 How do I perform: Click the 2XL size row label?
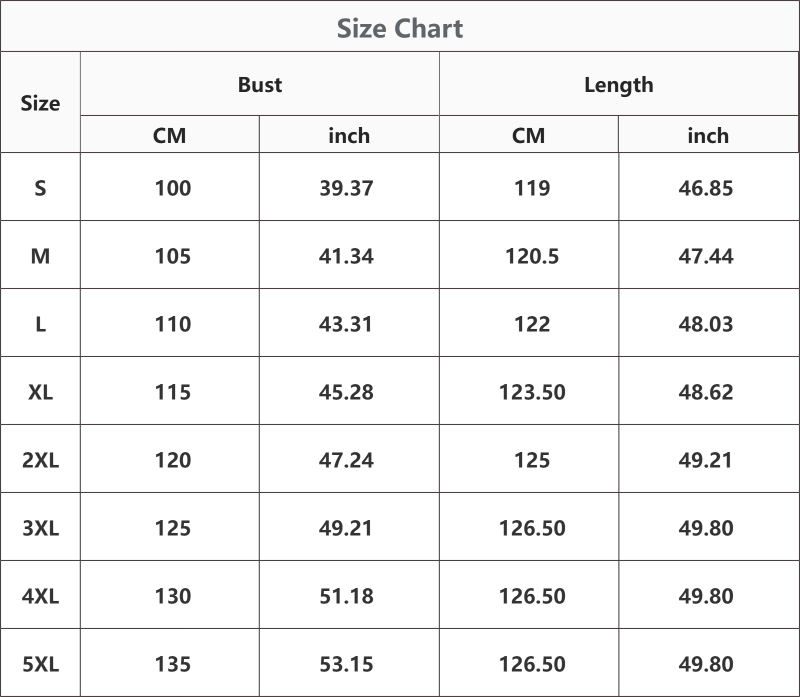click(x=40, y=460)
